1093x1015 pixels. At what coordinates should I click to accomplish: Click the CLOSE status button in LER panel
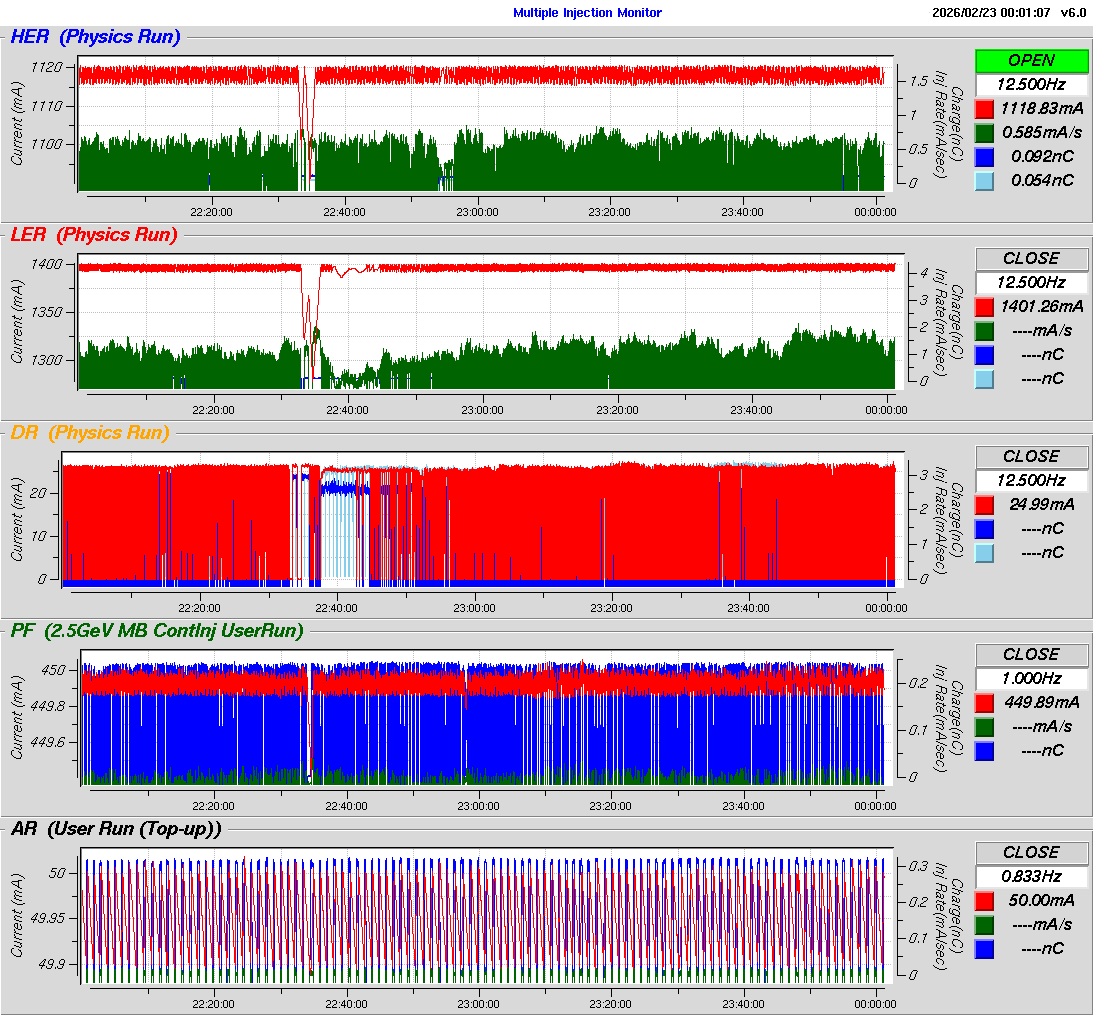(1031, 258)
